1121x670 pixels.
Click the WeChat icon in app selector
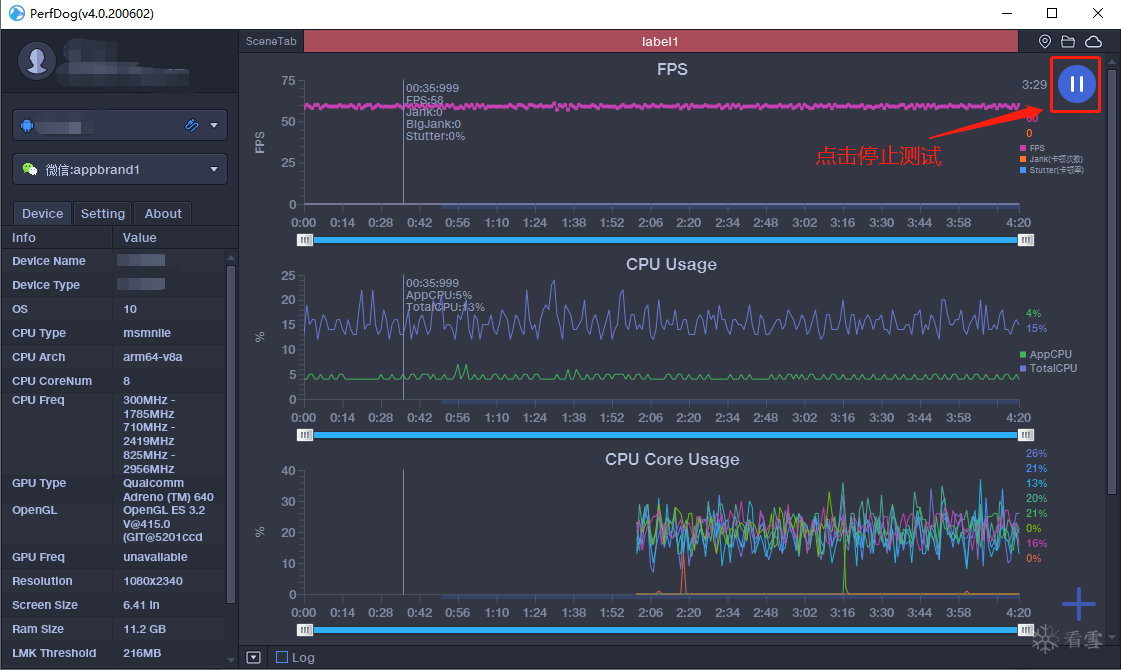29,169
